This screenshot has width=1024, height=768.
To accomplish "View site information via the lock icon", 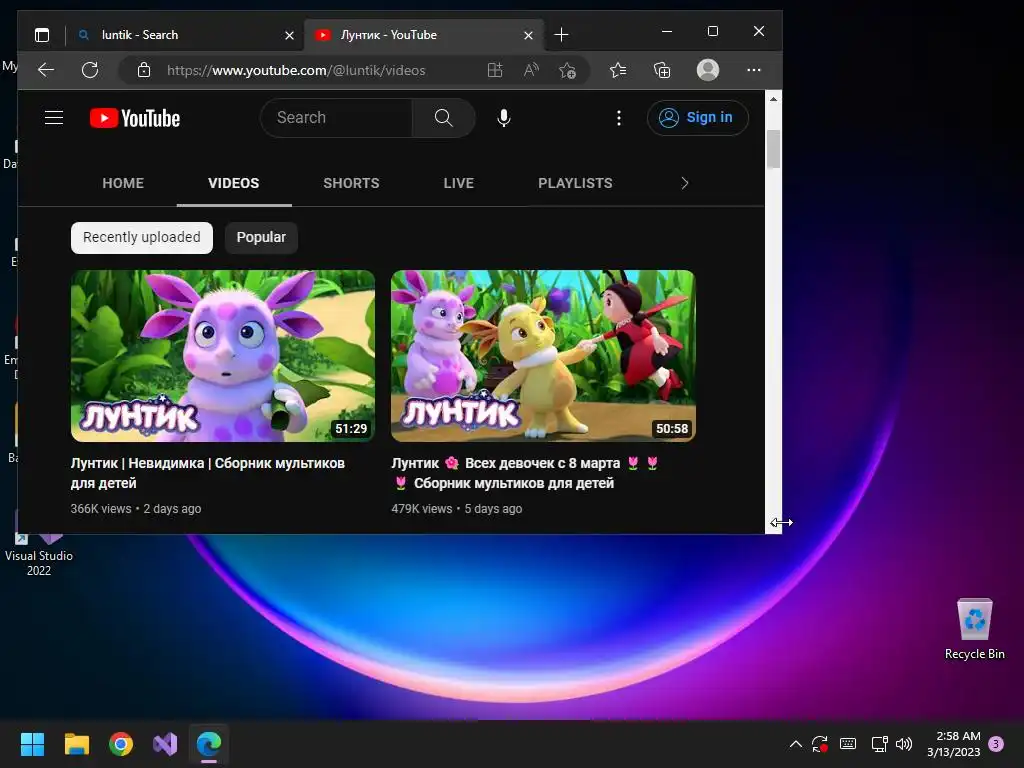I will (144, 70).
